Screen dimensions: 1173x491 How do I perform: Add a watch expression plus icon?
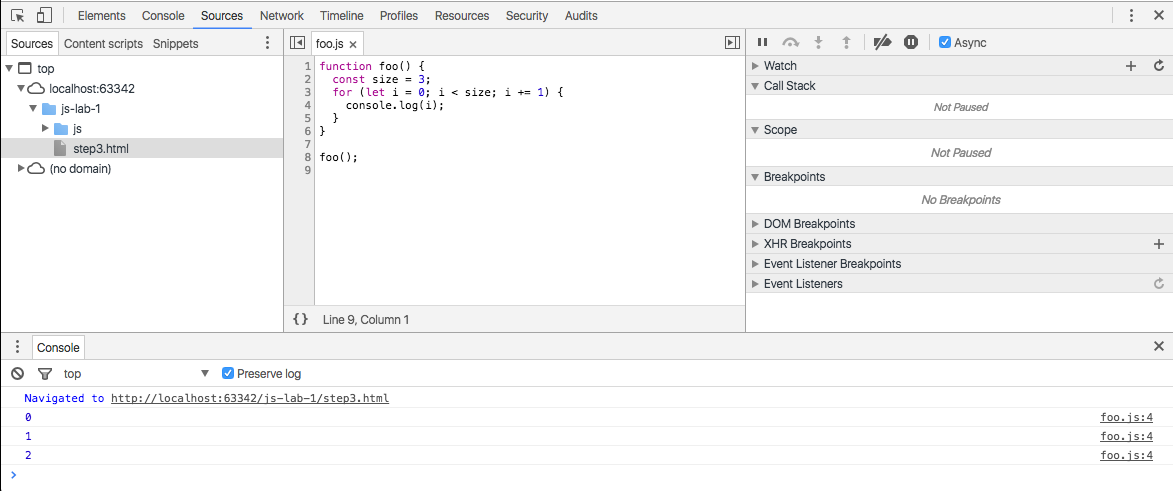coord(1131,66)
